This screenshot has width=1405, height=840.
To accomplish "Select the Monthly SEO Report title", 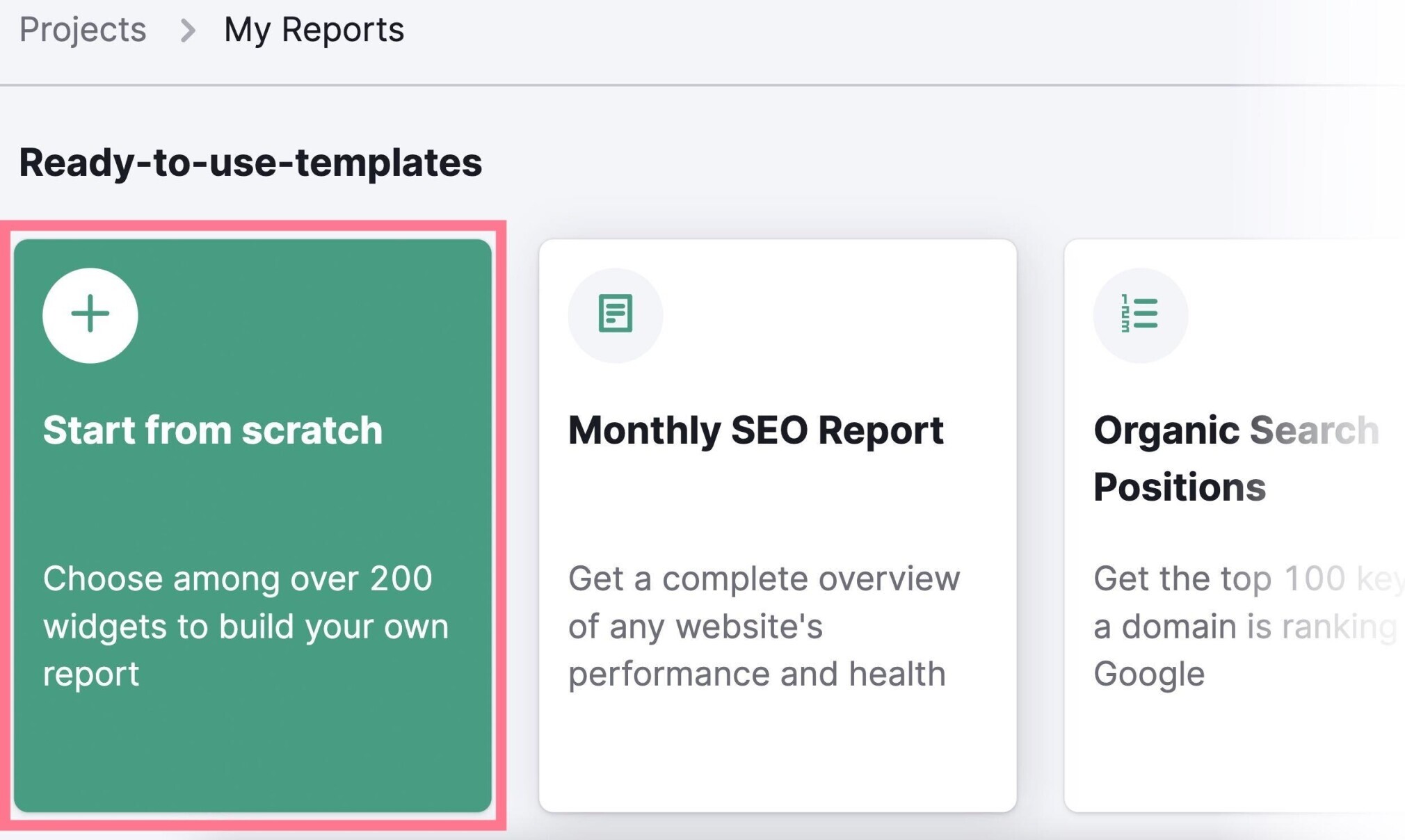I will coord(755,430).
